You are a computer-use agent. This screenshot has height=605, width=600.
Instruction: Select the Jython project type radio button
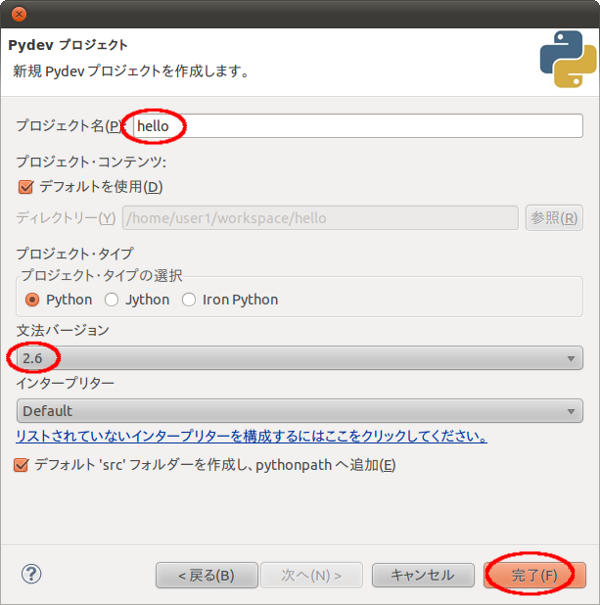coord(112,300)
